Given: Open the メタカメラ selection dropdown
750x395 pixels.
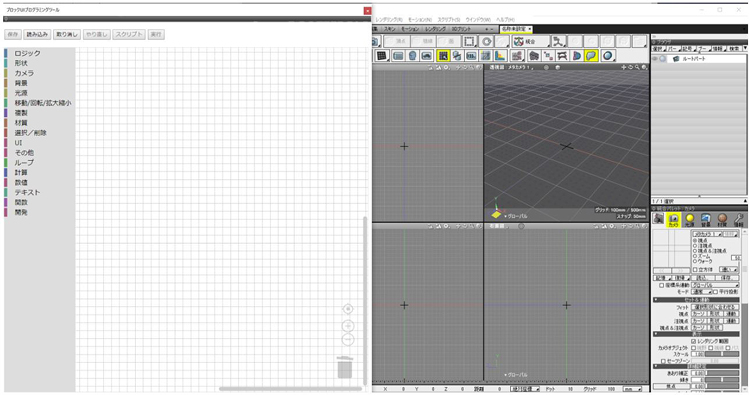Looking at the screenshot, I should 707,234.
